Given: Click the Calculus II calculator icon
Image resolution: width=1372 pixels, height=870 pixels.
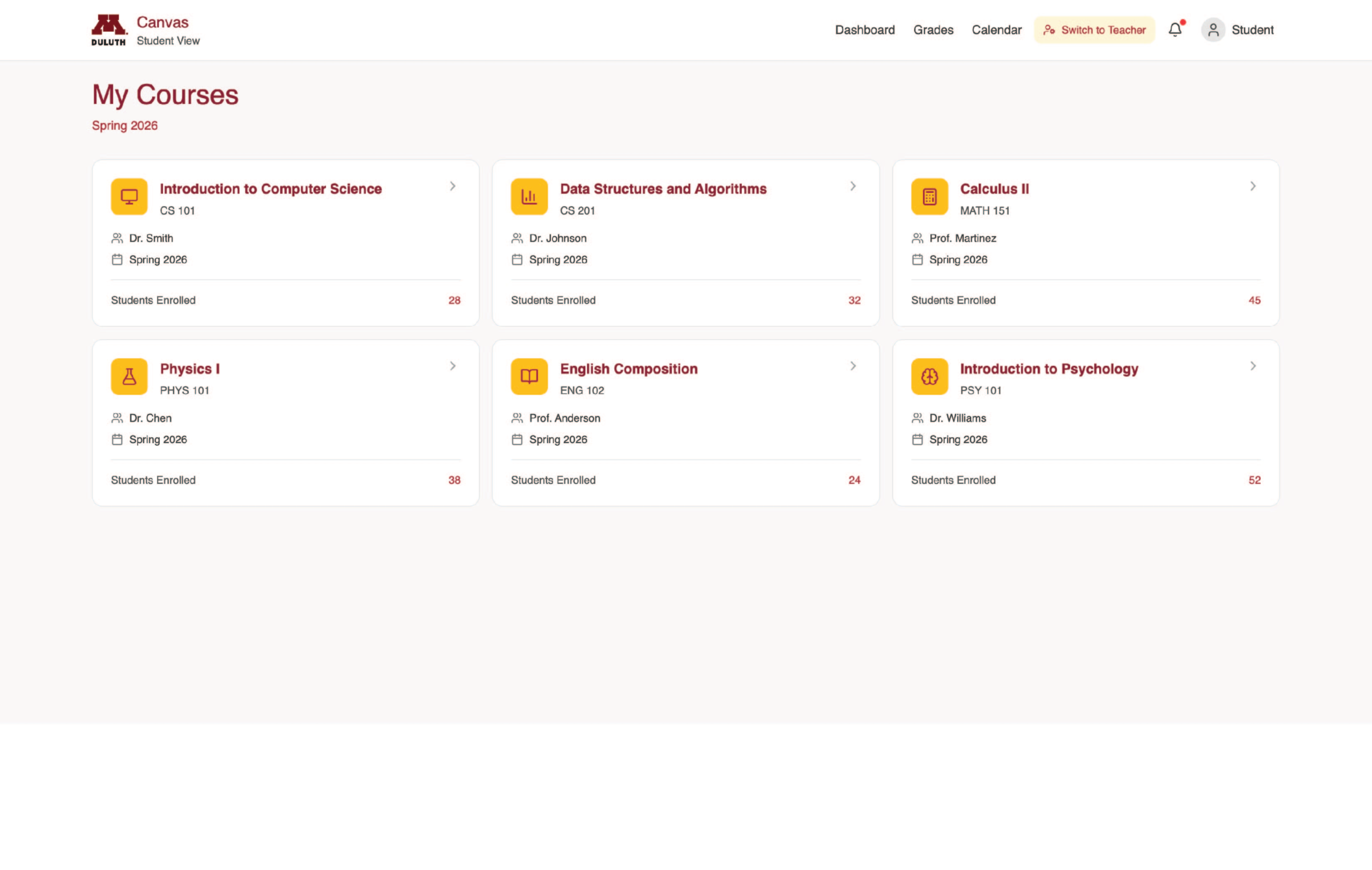Looking at the screenshot, I should pyautogui.click(x=929, y=197).
